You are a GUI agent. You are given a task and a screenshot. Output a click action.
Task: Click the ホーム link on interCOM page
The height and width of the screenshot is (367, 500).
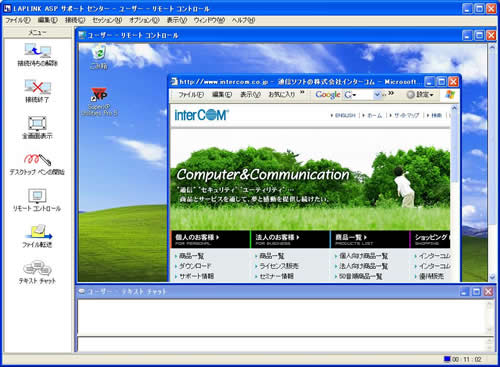coord(374,115)
